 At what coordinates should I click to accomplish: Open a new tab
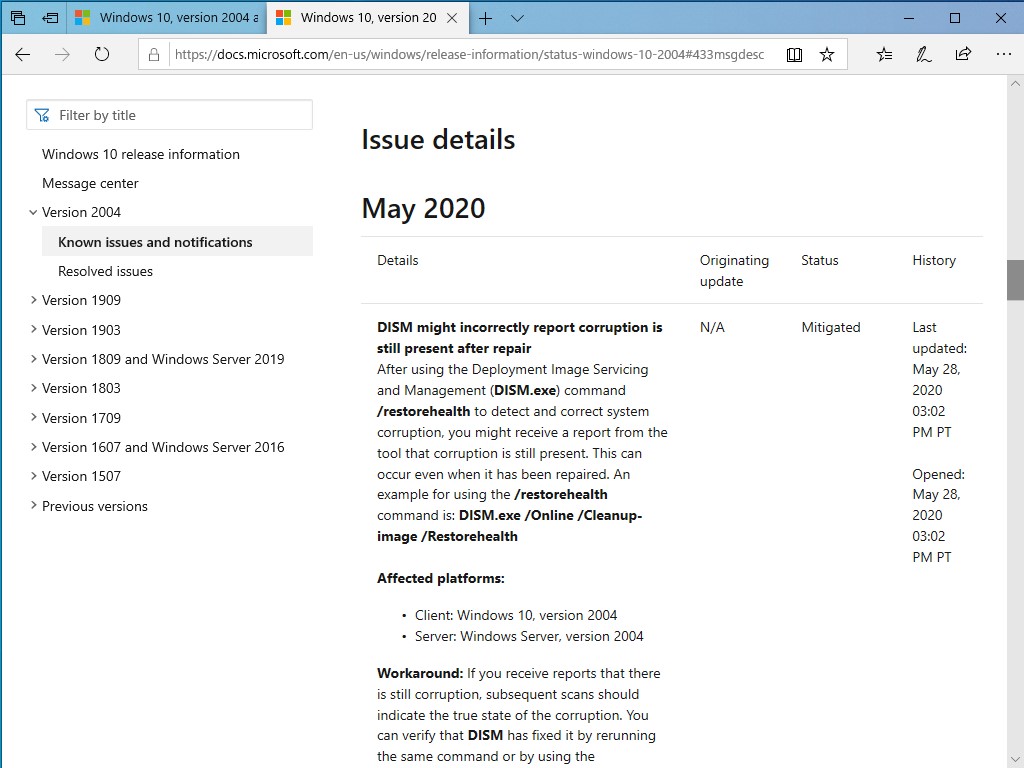486,18
